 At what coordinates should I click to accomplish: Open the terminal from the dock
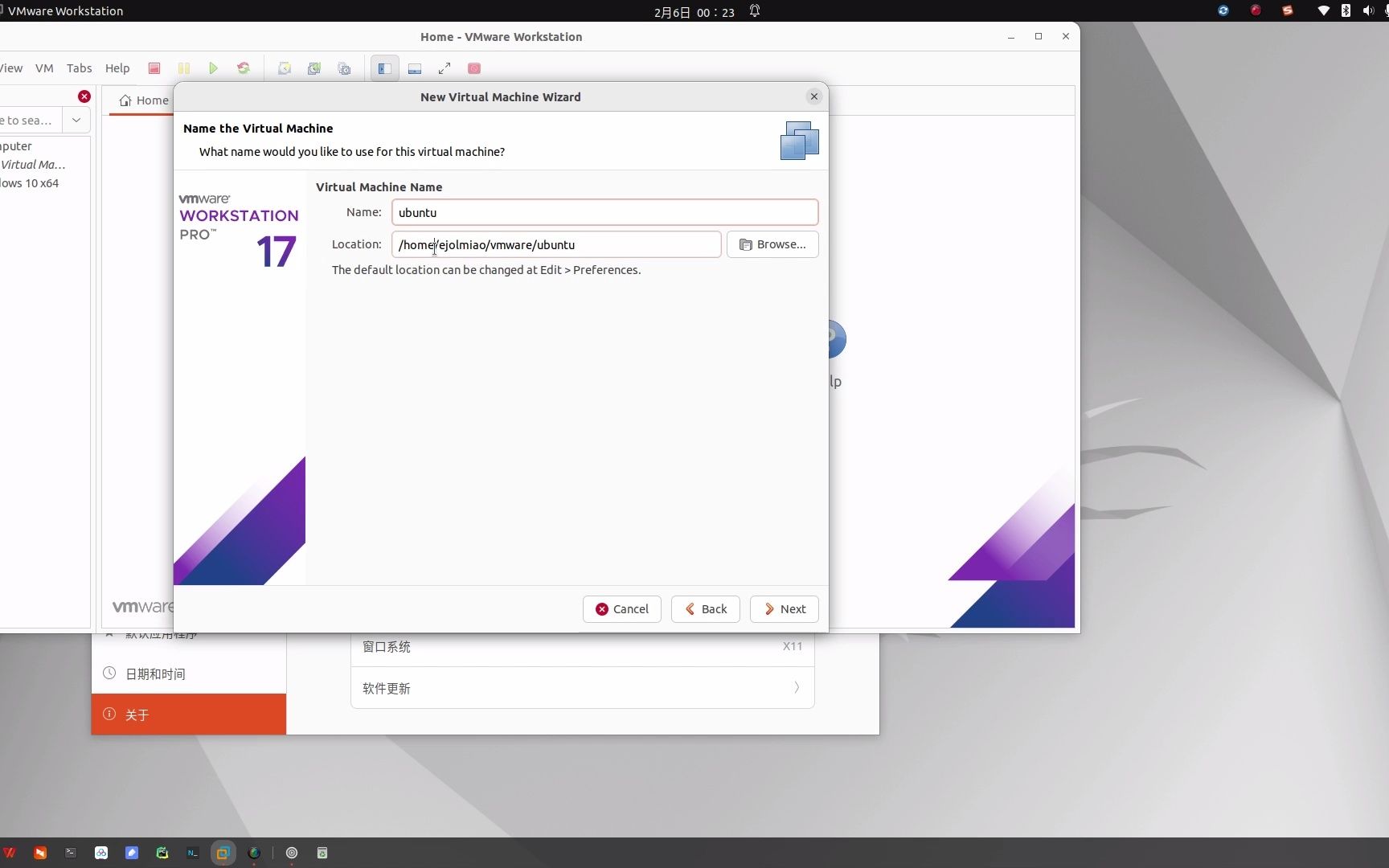tap(71, 853)
